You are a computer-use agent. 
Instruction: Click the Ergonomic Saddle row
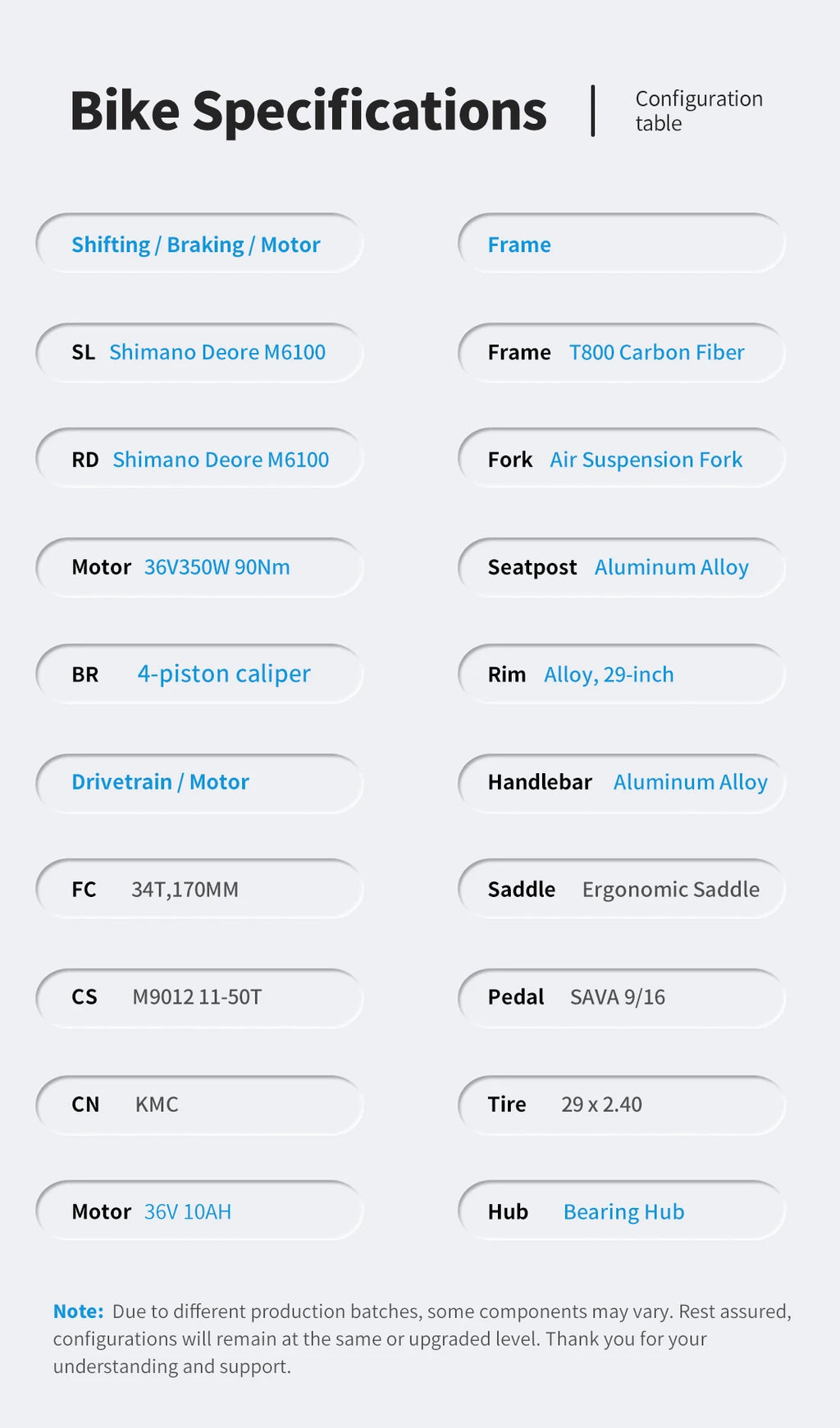click(x=621, y=889)
